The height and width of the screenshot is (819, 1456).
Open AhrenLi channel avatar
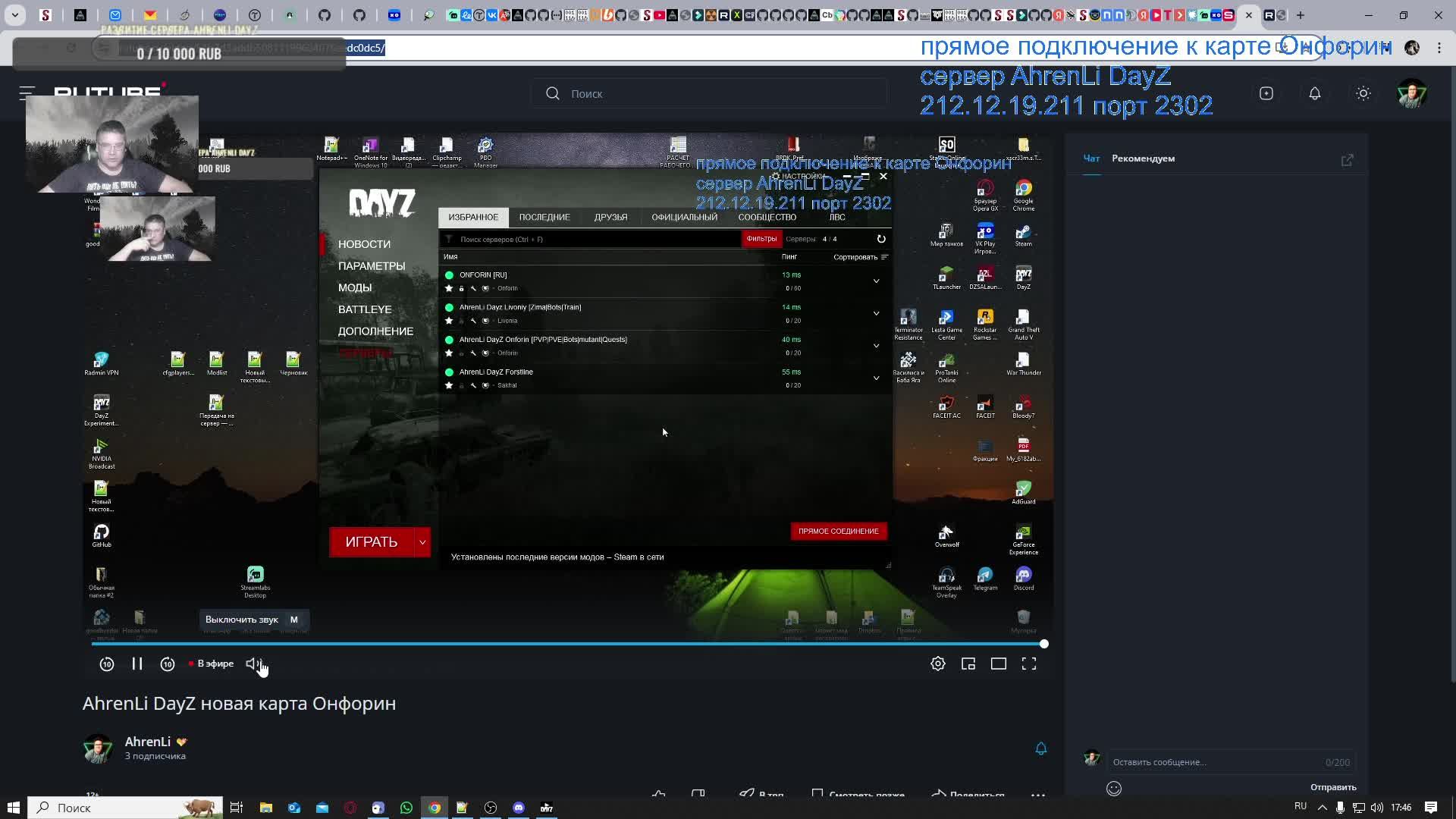point(98,748)
